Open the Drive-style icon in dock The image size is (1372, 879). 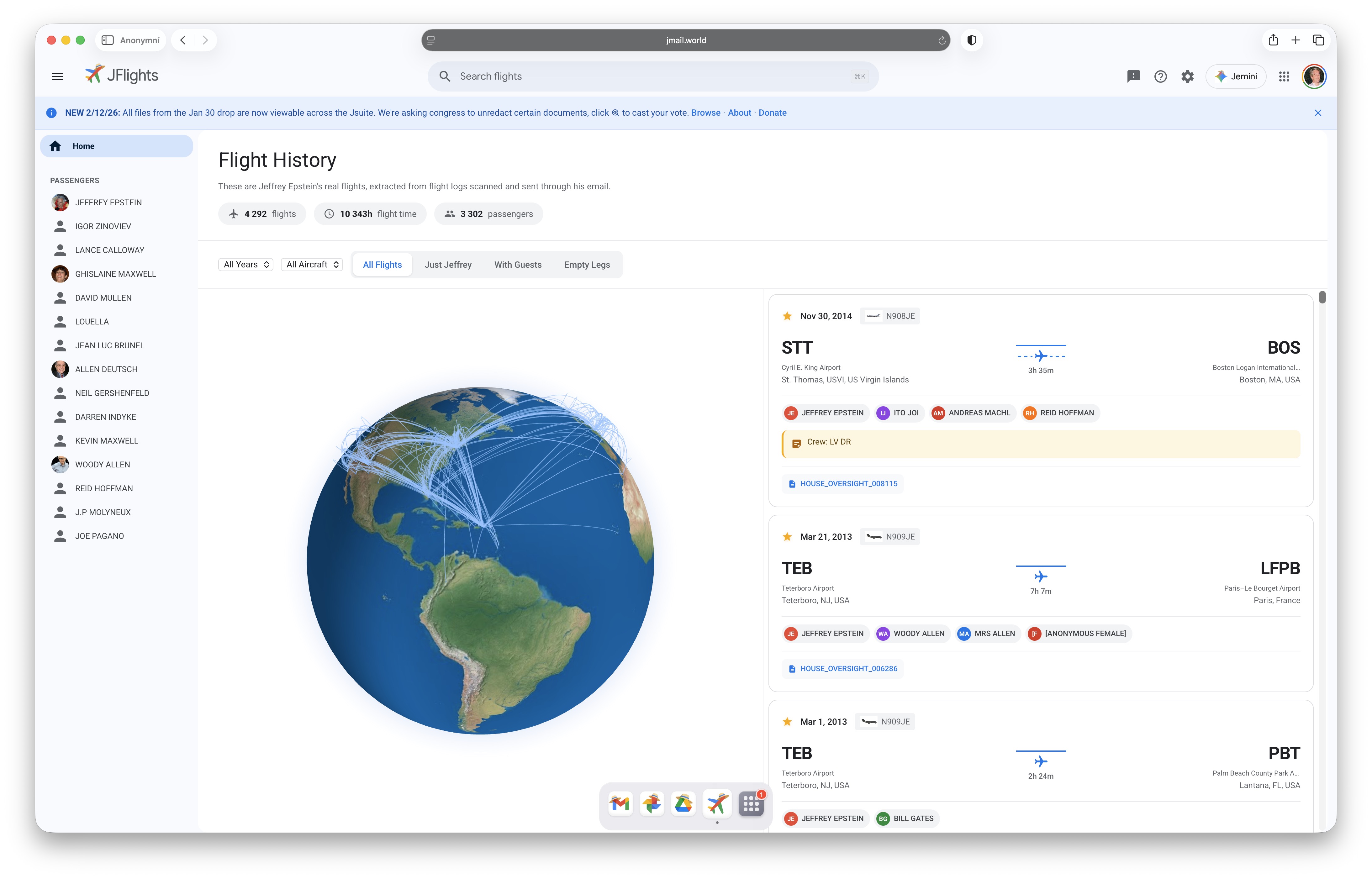[x=683, y=804]
